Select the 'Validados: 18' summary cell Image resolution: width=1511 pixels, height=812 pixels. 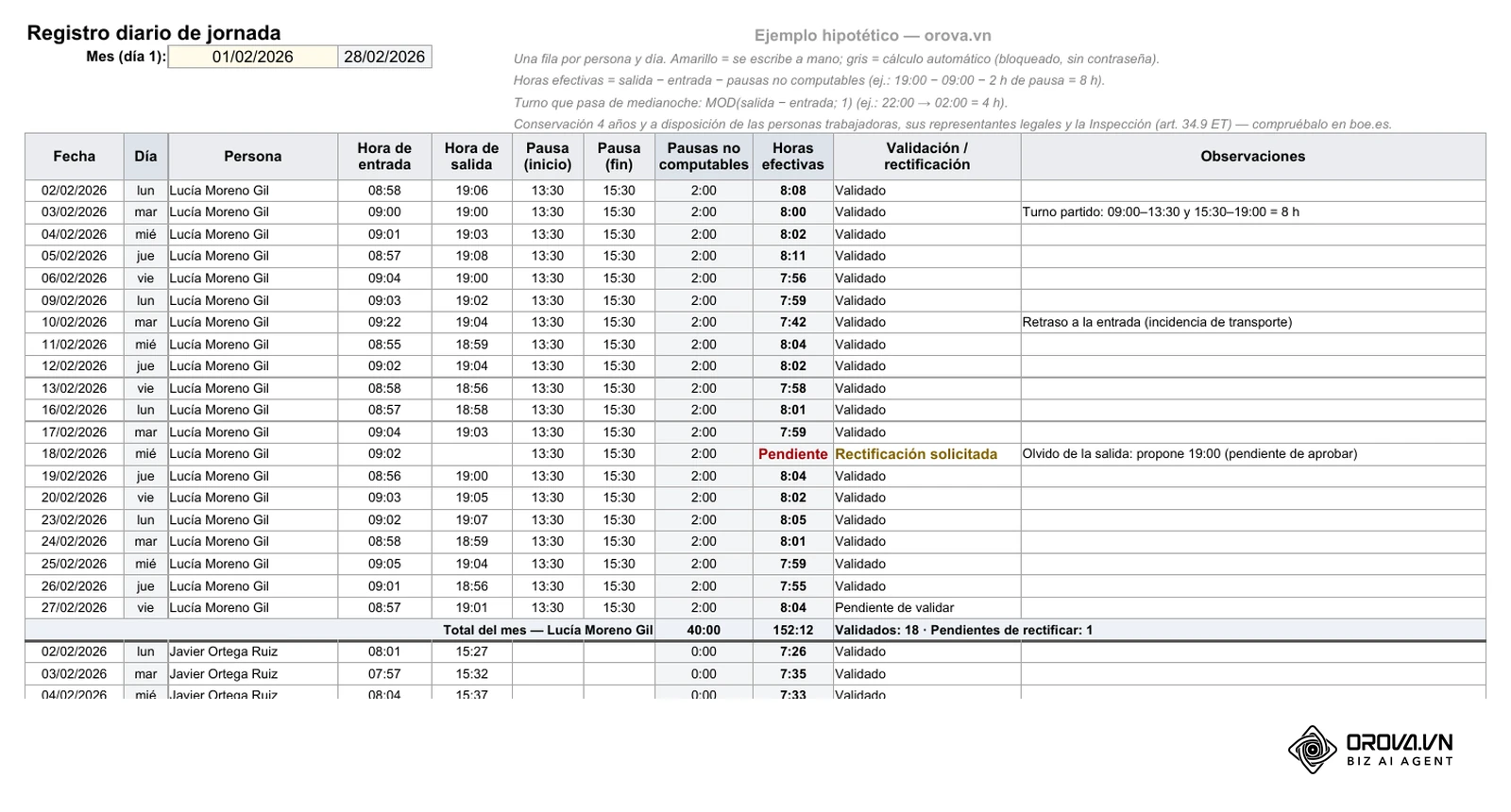(x=1160, y=630)
